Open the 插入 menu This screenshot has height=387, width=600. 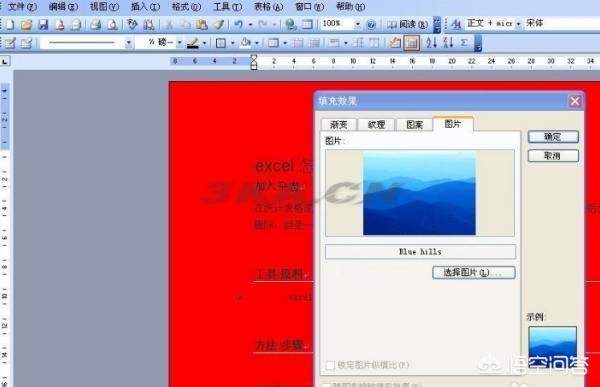(x=145, y=7)
